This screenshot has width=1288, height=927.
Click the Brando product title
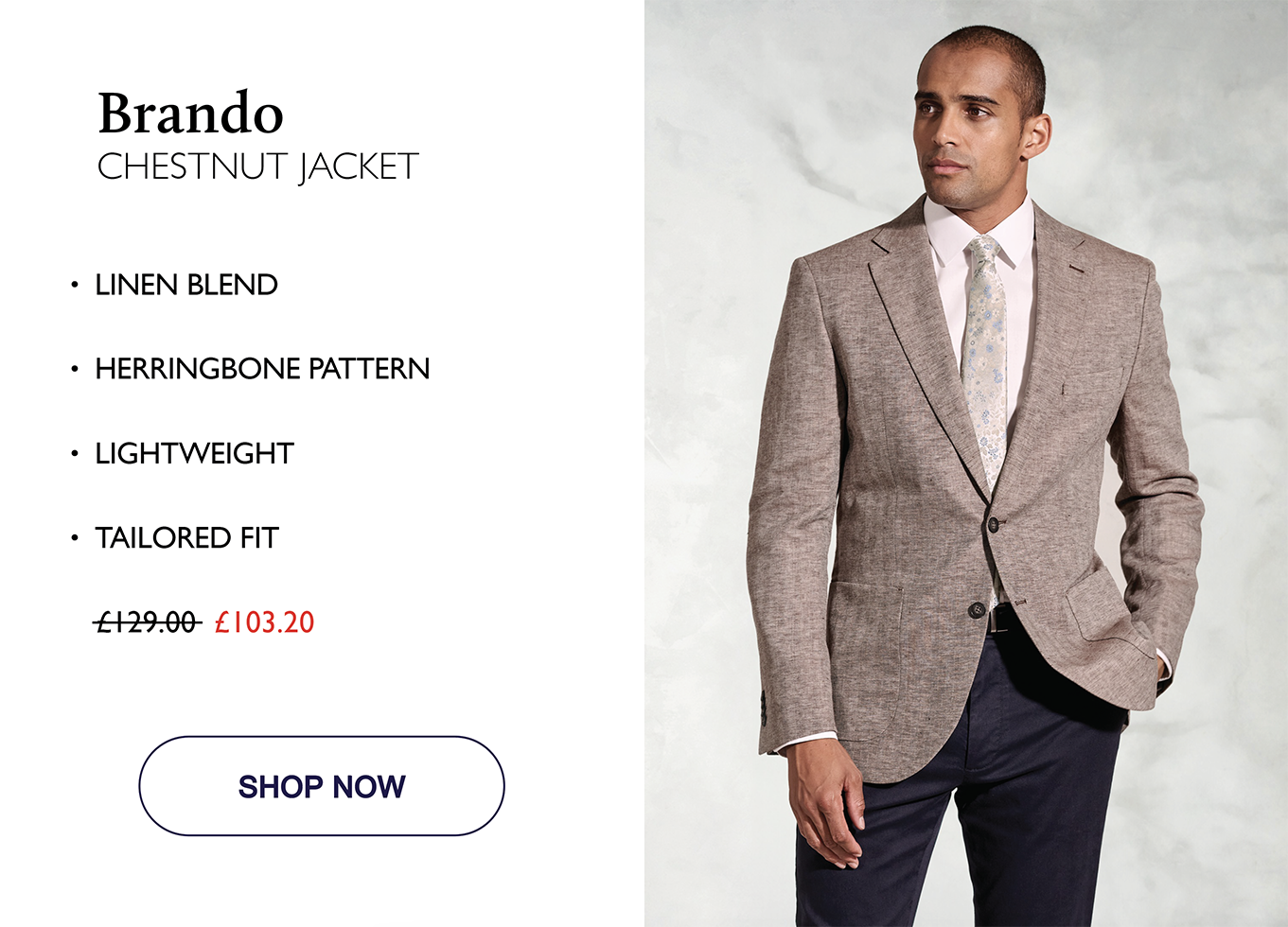(191, 114)
